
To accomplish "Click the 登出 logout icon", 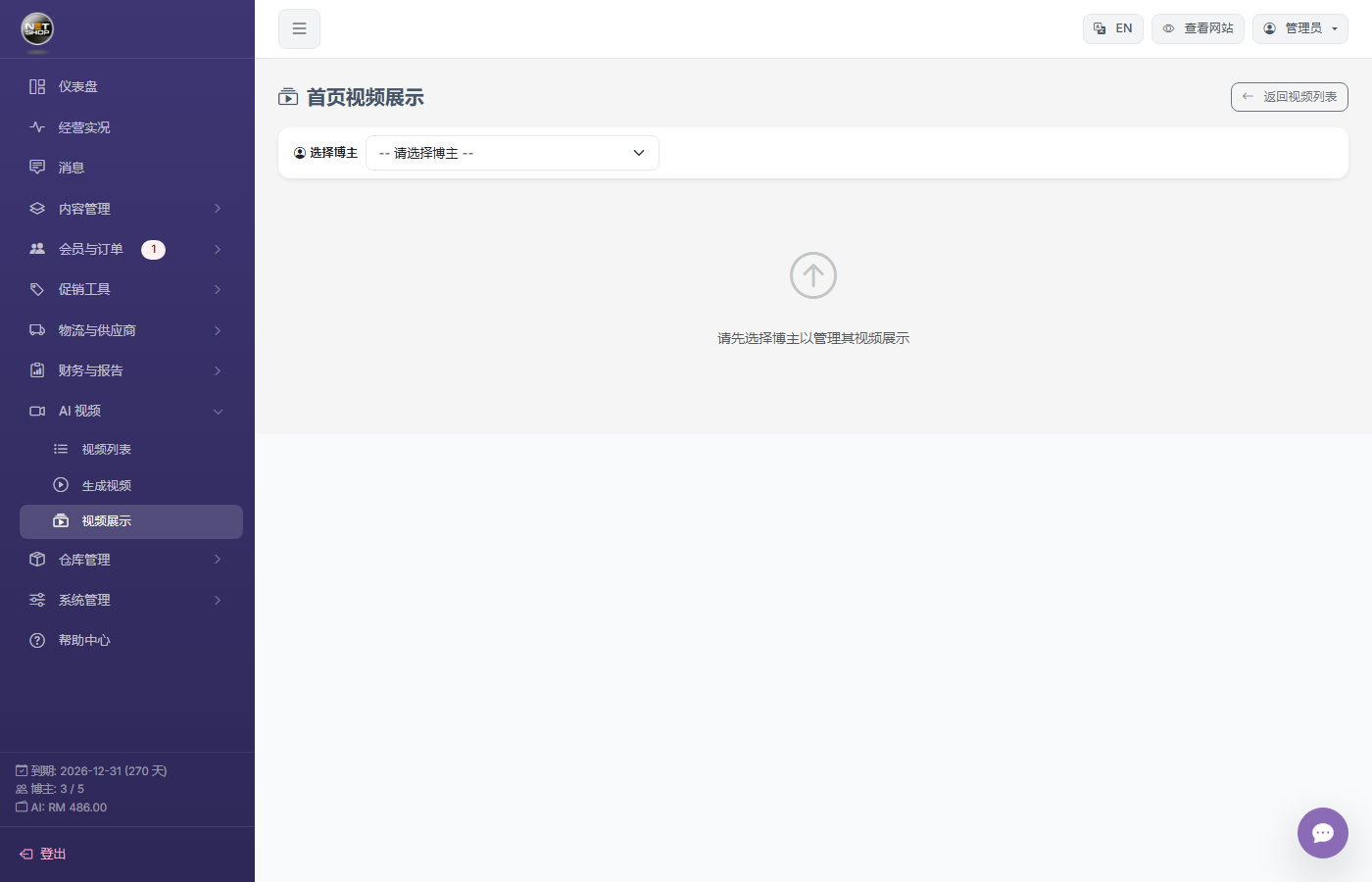I will pos(26,855).
